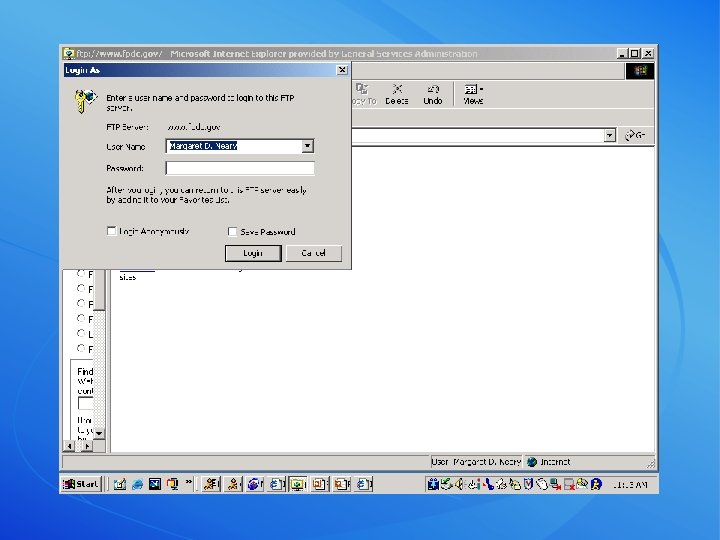The height and width of the screenshot is (540, 720).
Task: Click the side panel scroll right arrow
Action: 87,445
